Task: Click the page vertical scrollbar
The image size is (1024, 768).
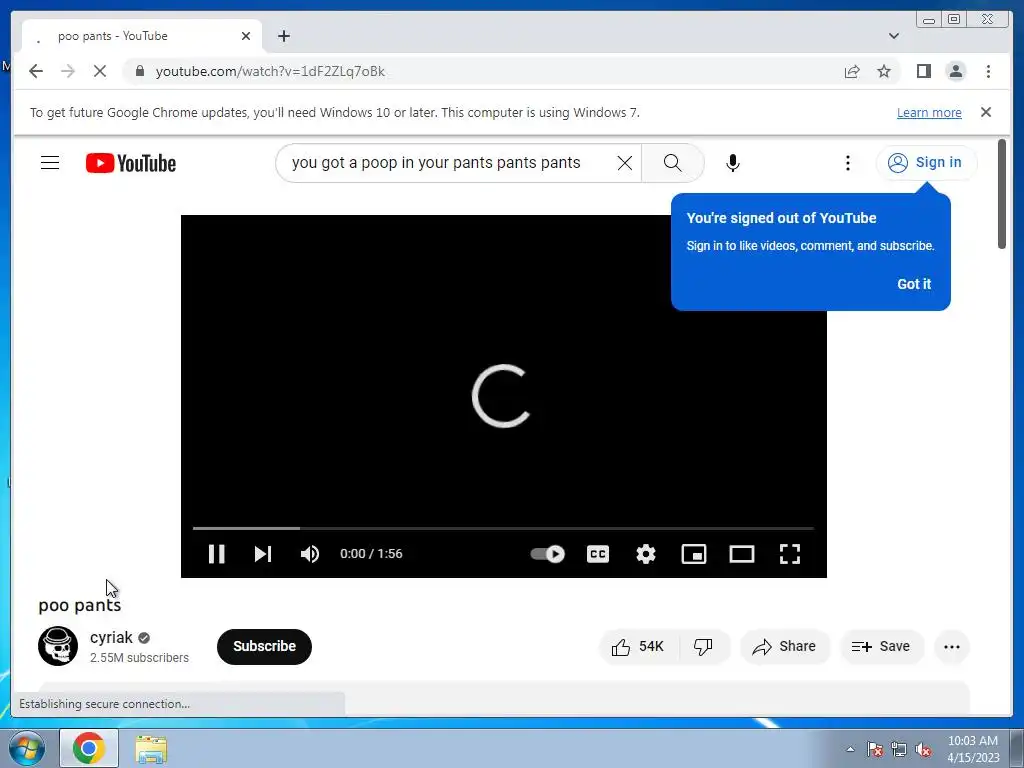Action: click(1002, 193)
